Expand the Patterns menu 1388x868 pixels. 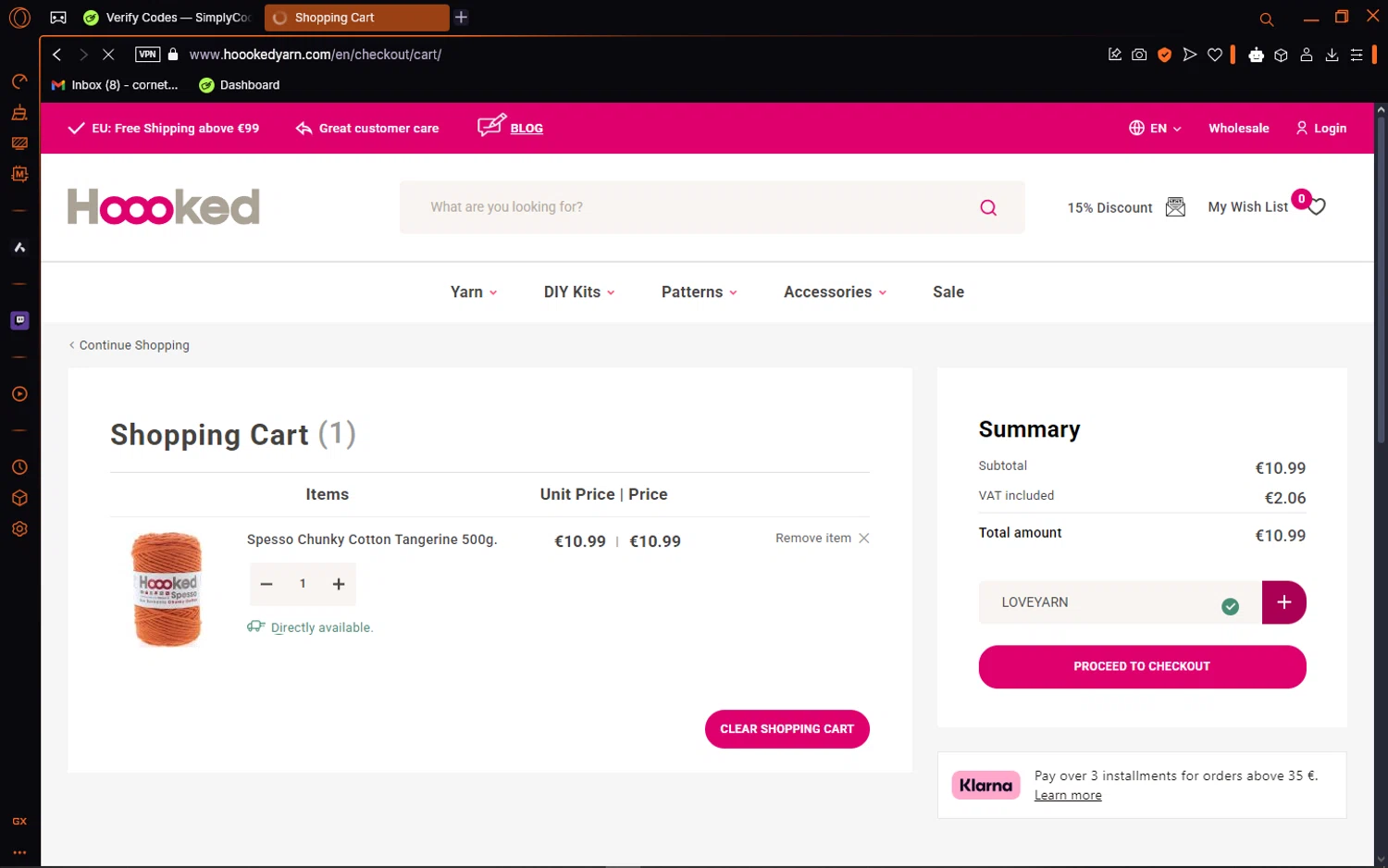(x=700, y=292)
